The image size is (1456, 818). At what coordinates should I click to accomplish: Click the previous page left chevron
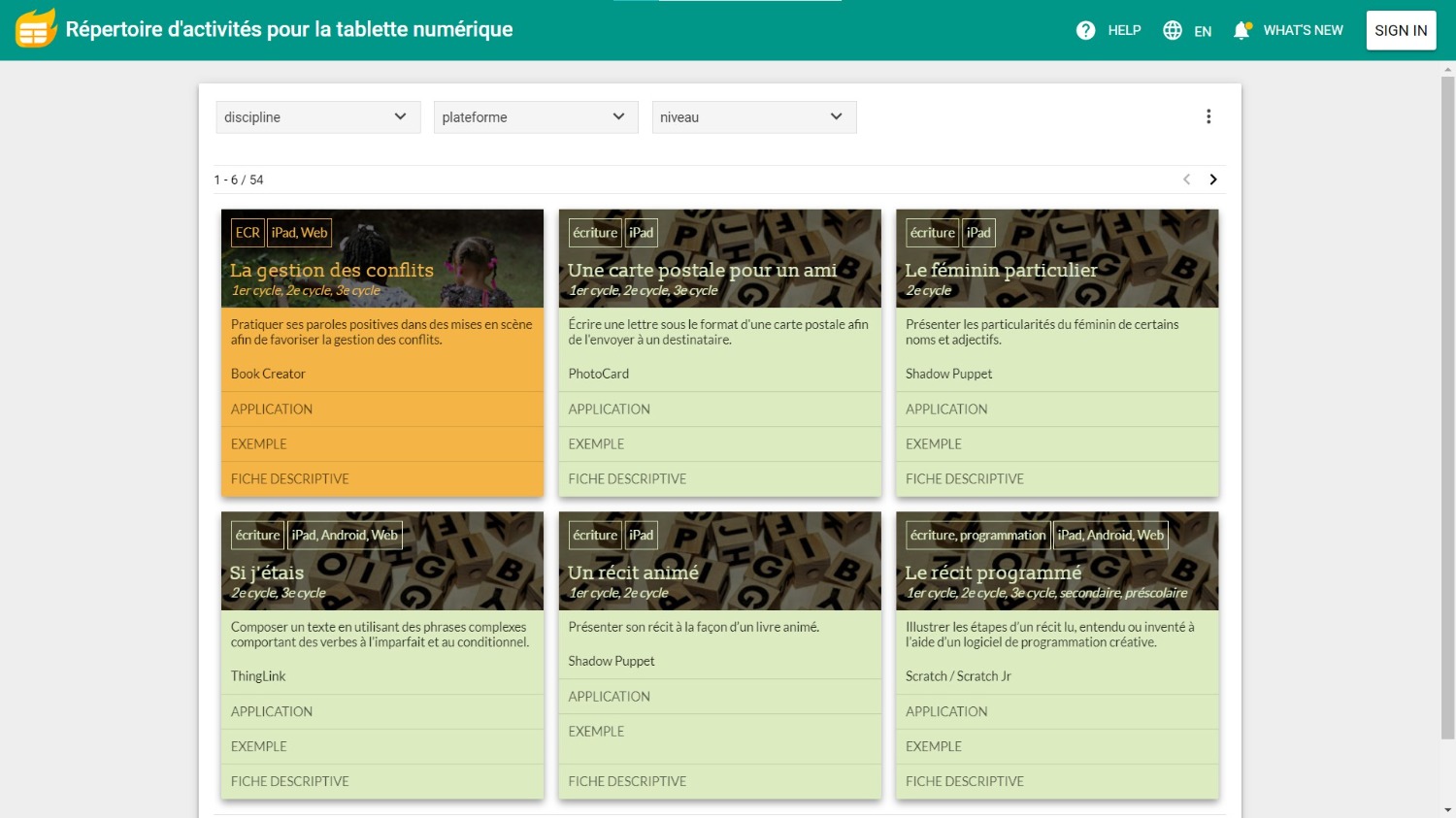point(1186,180)
